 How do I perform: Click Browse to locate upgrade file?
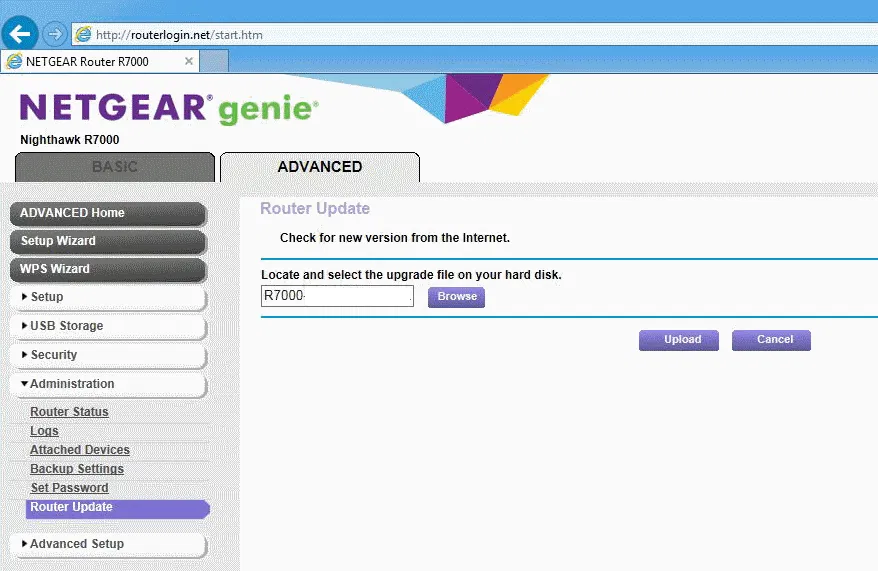click(457, 297)
